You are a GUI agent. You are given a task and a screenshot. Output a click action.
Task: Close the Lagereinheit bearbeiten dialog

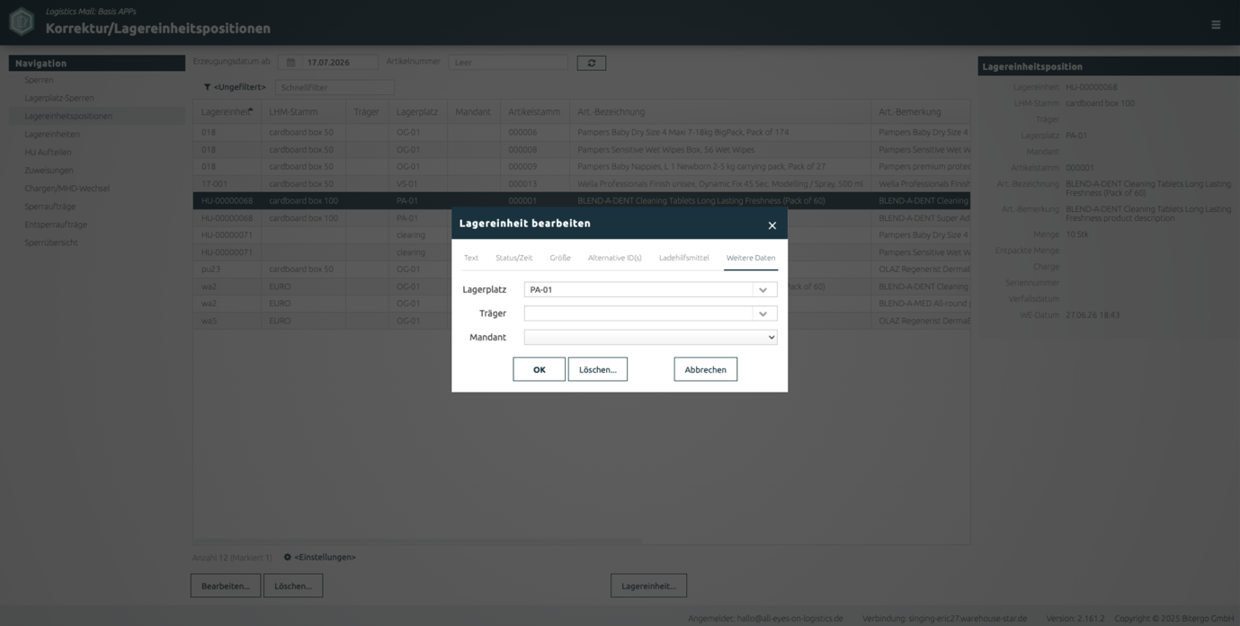tap(772, 225)
